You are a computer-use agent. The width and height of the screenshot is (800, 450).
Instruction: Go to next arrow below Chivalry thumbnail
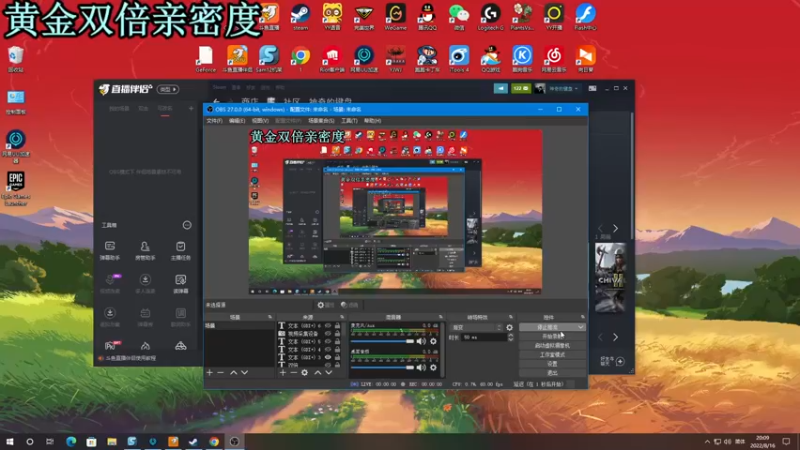[615, 337]
